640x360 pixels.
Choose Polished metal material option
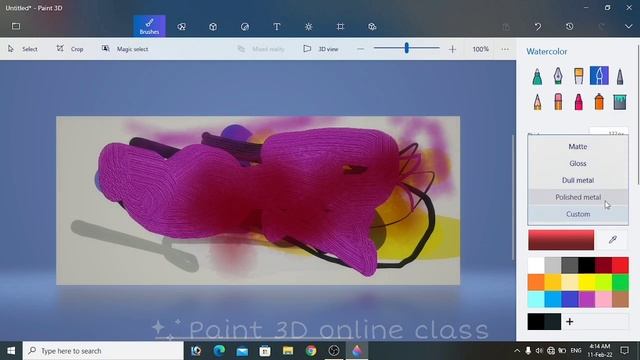pyautogui.click(x=578, y=197)
